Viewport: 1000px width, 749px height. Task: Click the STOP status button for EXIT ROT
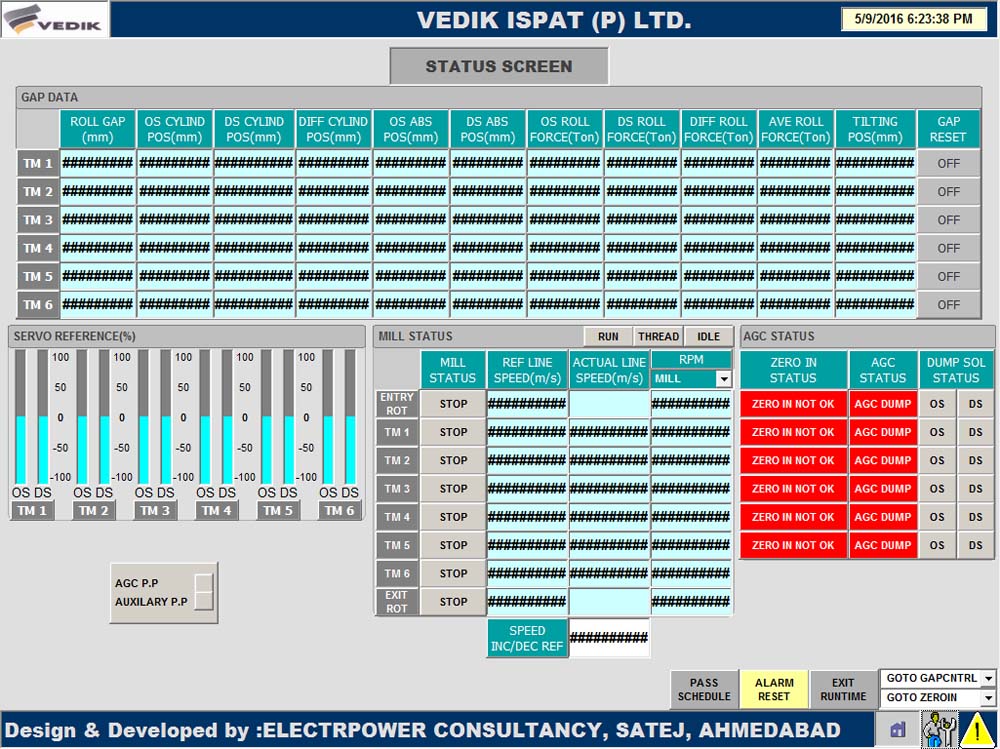point(453,602)
